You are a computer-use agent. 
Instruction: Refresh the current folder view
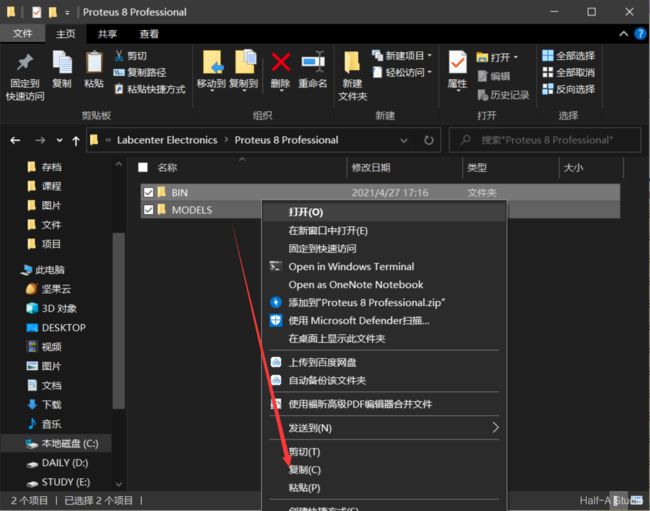tap(429, 140)
